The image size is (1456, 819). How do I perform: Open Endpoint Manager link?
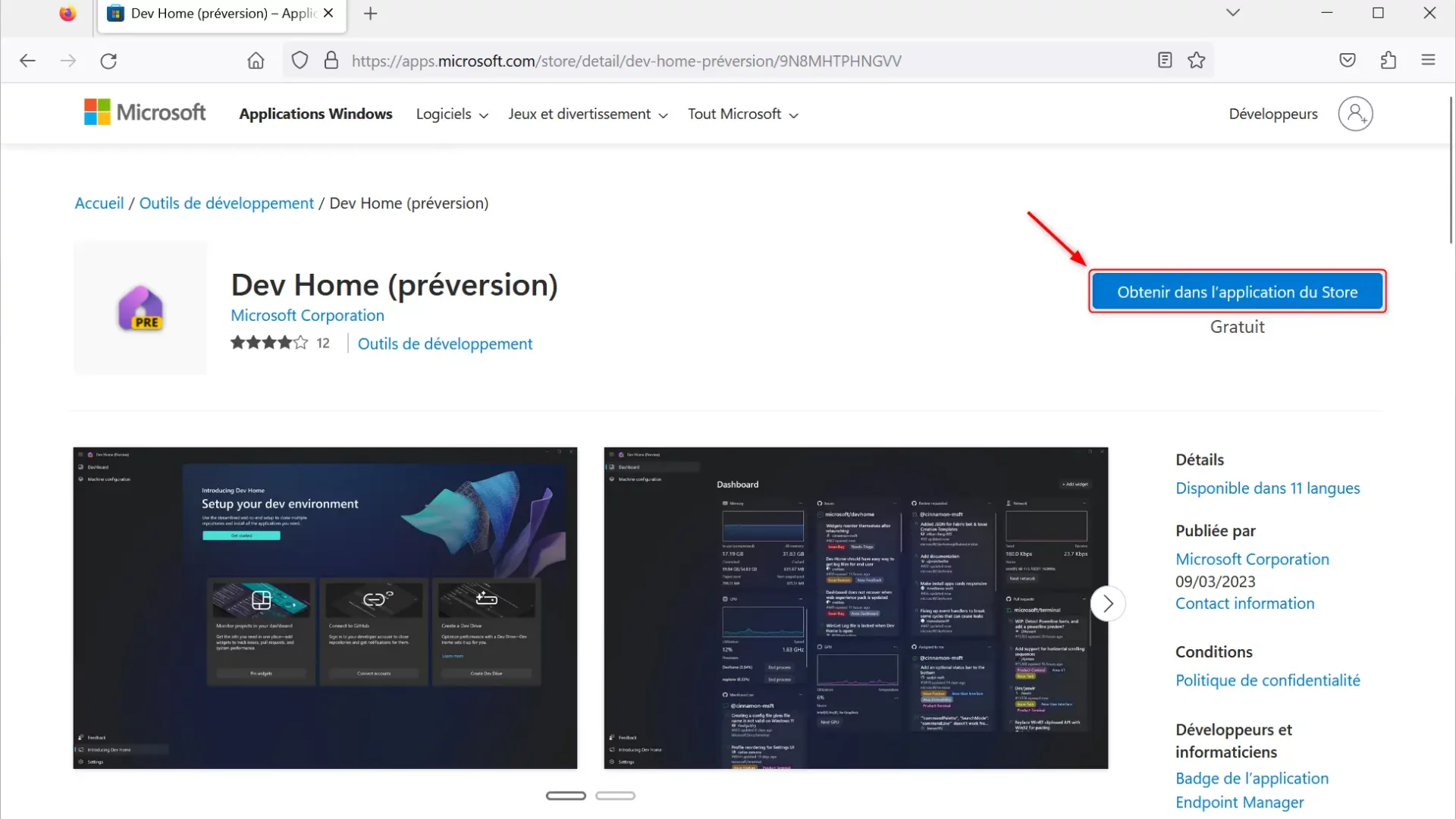pos(1239,802)
